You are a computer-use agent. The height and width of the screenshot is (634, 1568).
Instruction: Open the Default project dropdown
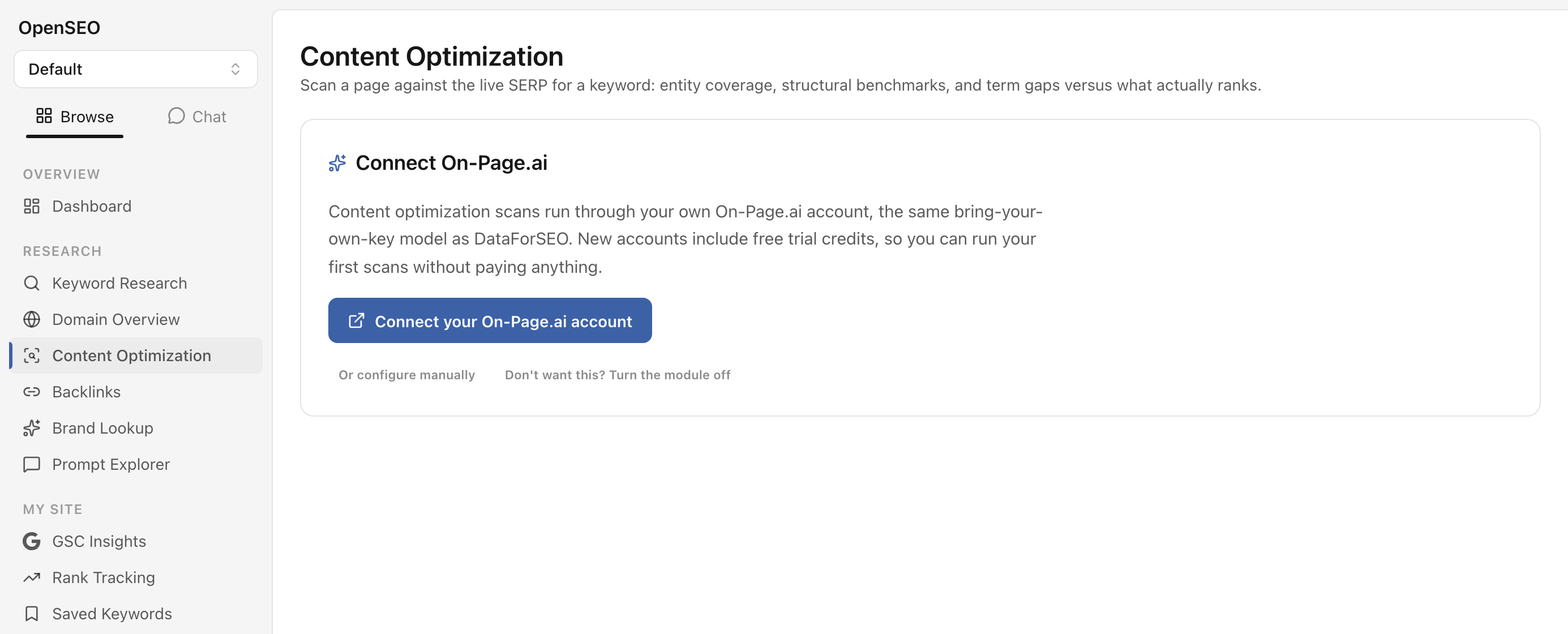(136, 68)
